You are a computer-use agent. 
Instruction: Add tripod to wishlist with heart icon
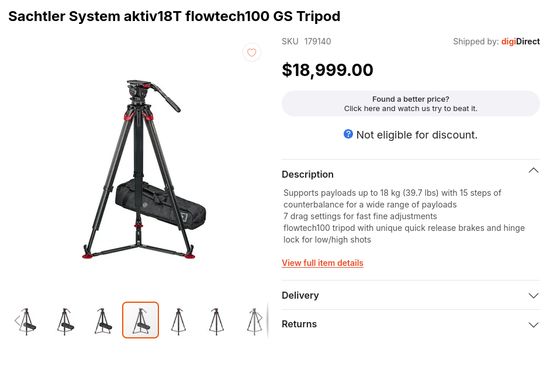tap(251, 53)
